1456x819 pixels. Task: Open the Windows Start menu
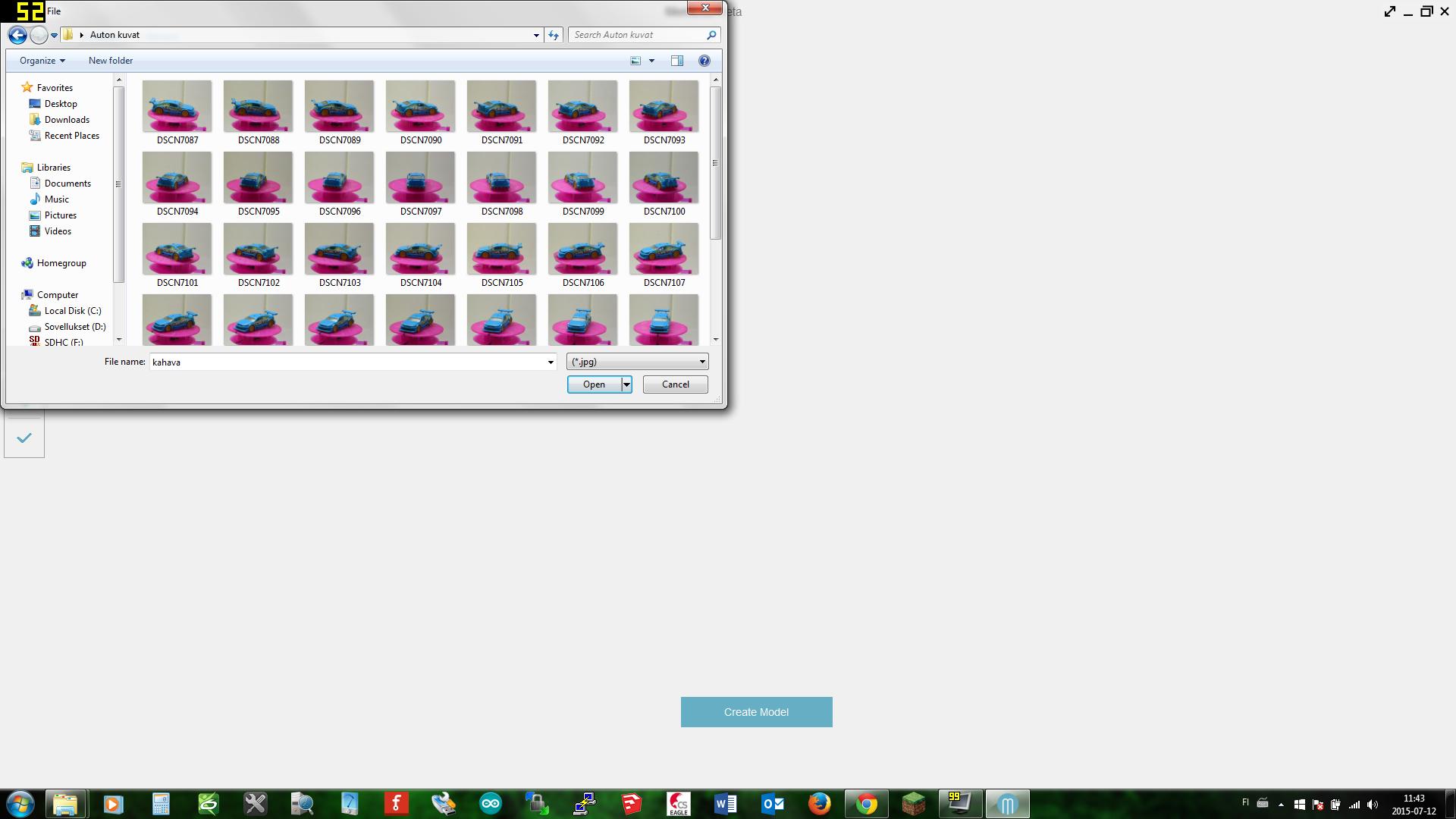coord(20,803)
